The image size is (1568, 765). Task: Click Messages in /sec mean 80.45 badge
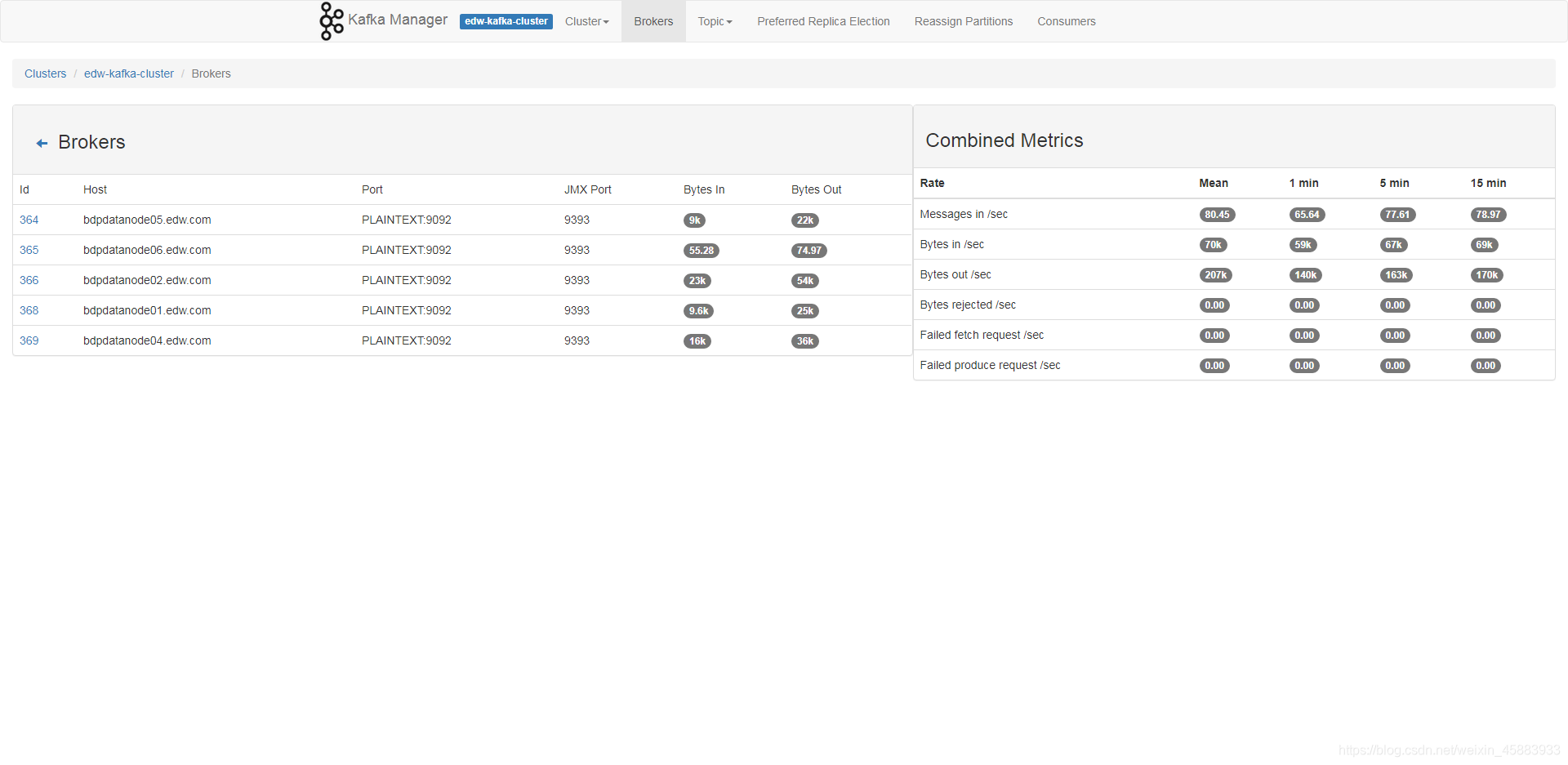coord(1217,215)
